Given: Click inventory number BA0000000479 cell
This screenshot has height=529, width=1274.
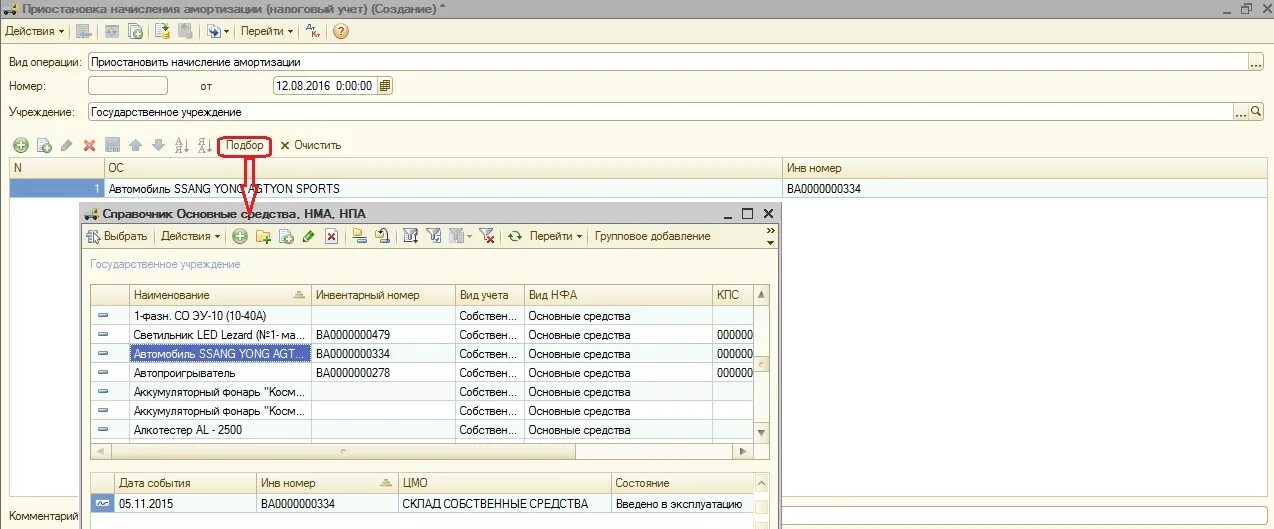Looking at the screenshot, I should [x=383, y=335].
